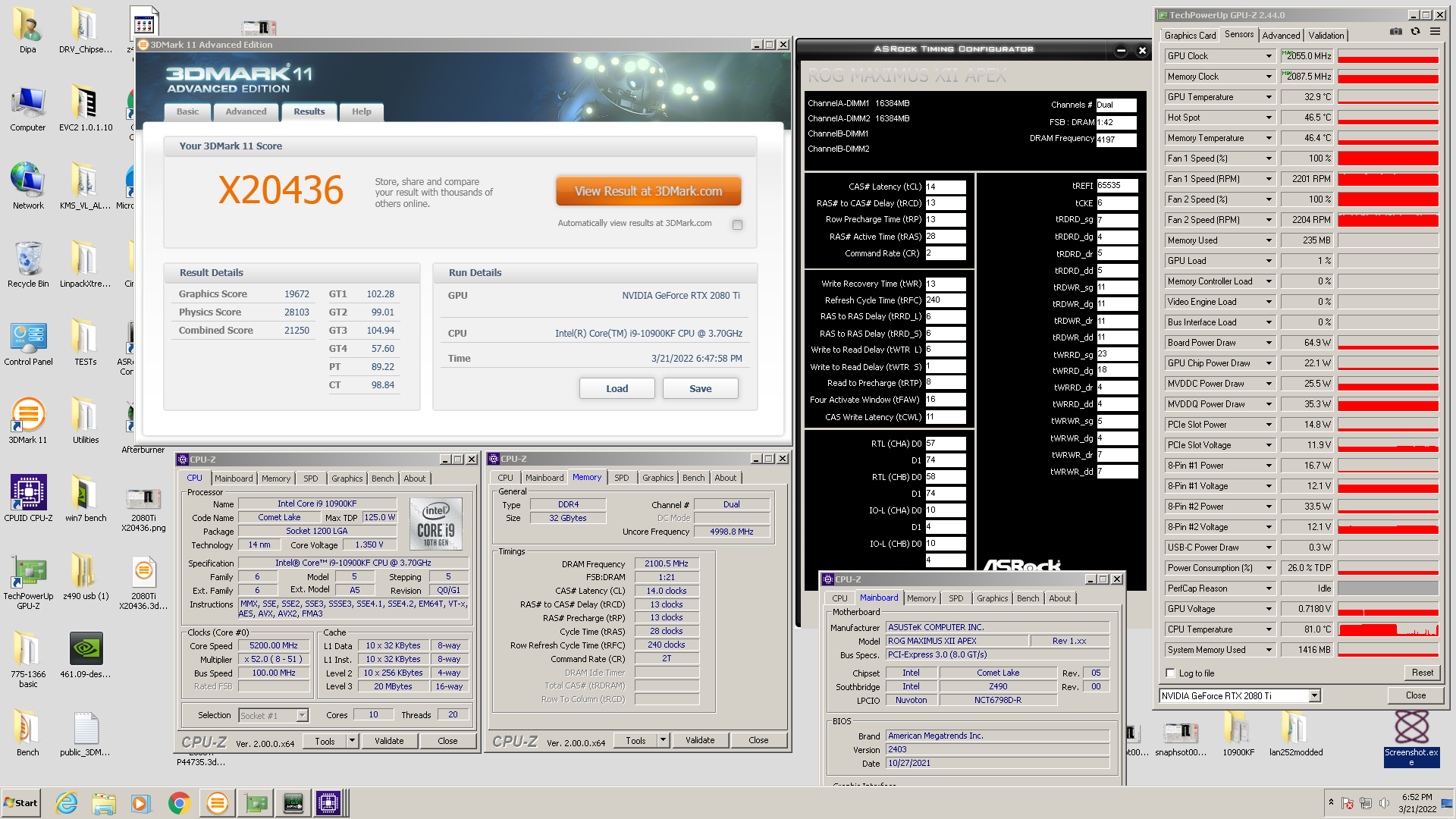Expand the Fan 1 Speed (RPM) dropdown

pyautogui.click(x=1269, y=179)
